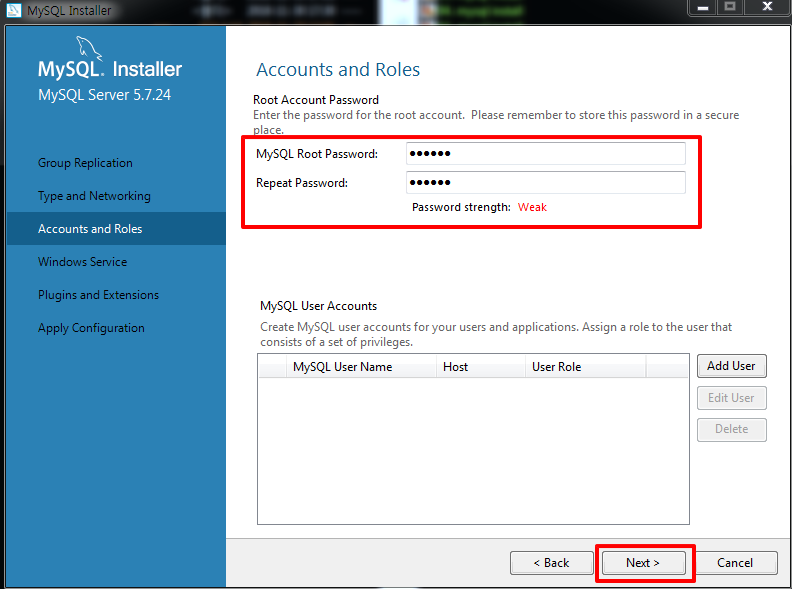Viewport: 792px width, 589px height.
Task: Click the Root Account Password heading
Action: pos(316,100)
